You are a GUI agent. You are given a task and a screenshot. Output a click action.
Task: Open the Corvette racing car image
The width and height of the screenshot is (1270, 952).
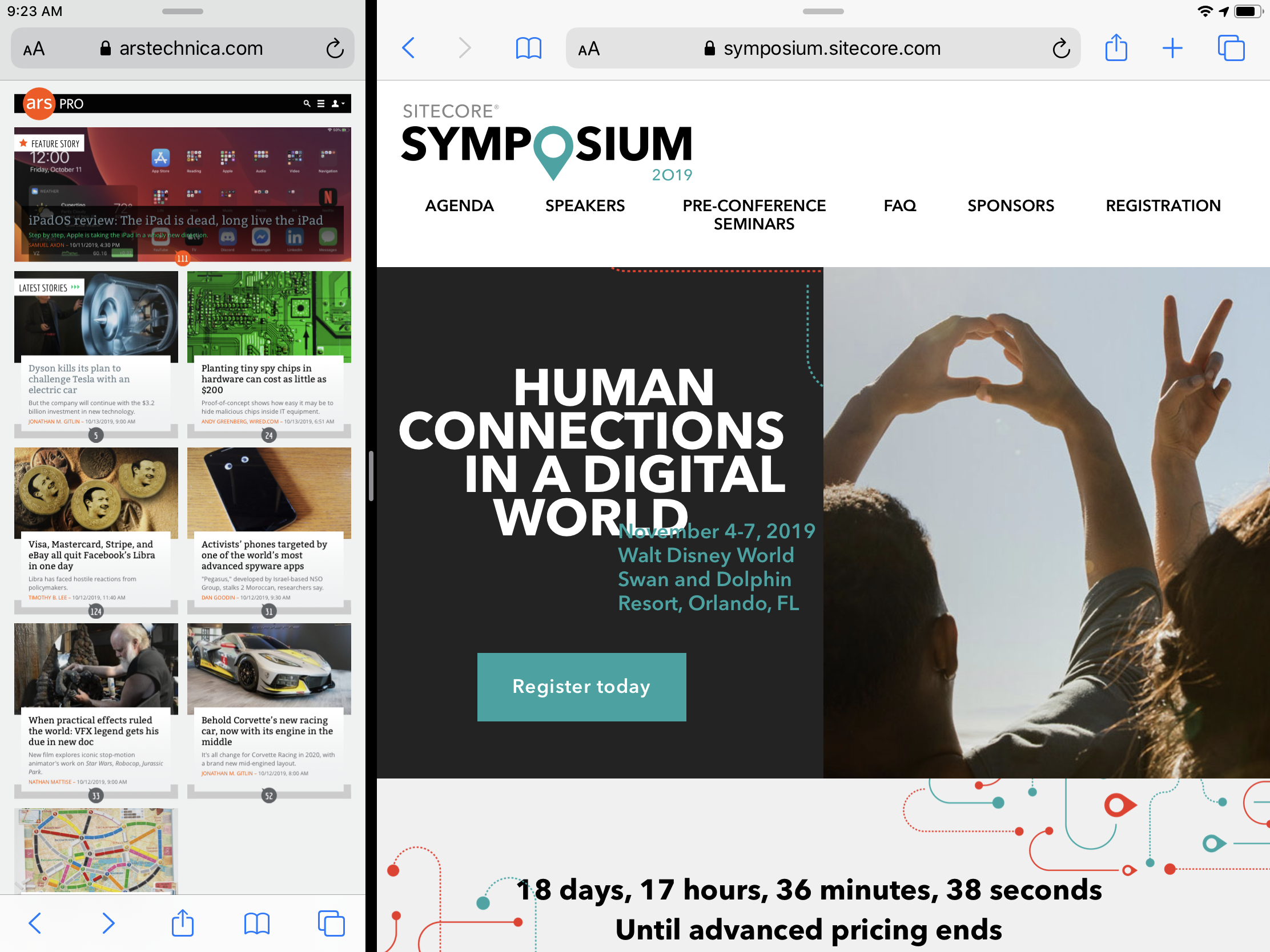[x=269, y=669]
